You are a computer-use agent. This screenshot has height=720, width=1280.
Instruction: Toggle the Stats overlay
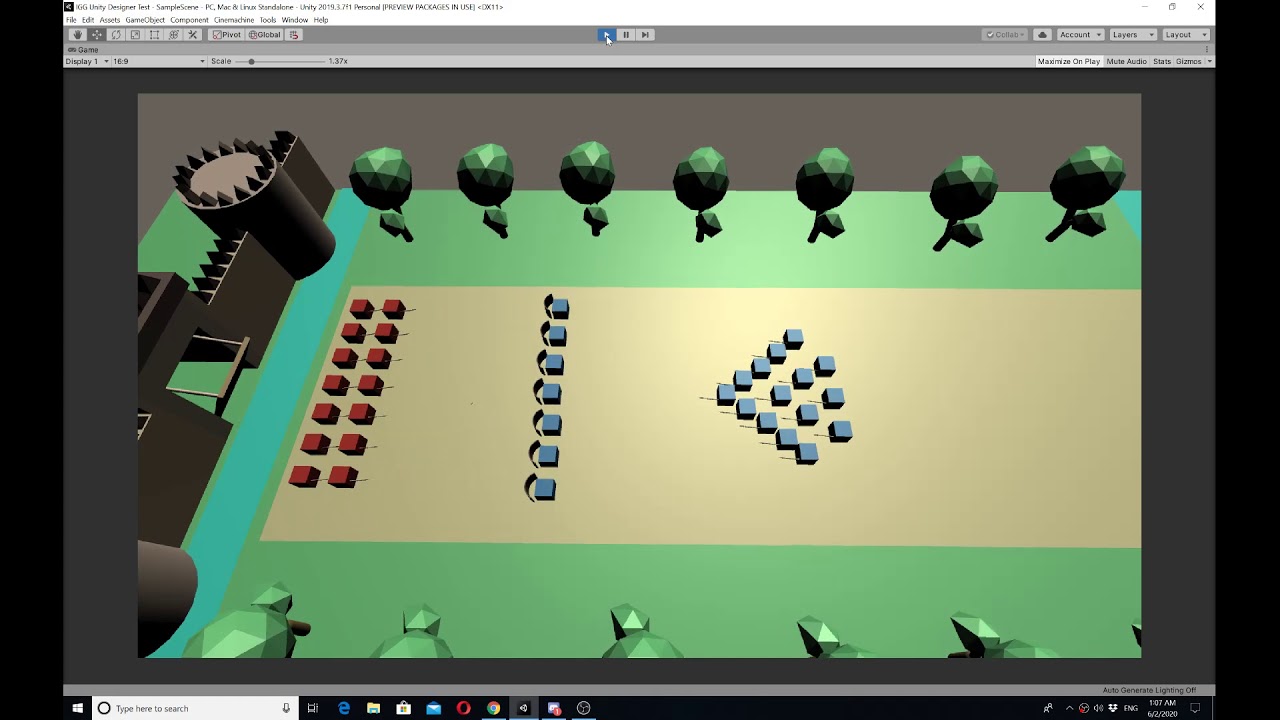click(1161, 61)
